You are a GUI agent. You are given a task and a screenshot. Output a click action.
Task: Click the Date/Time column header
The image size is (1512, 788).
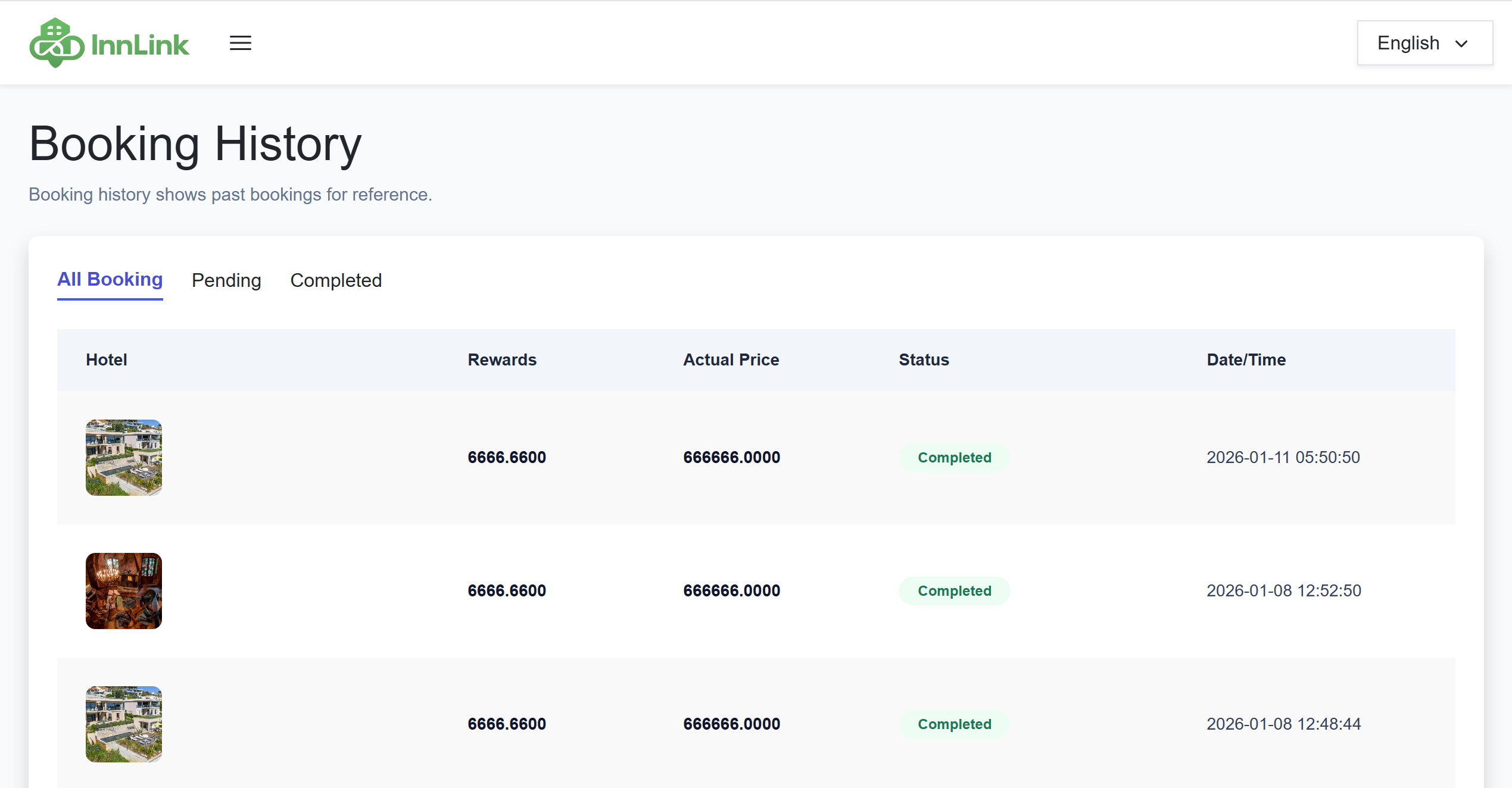coord(1246,359)
